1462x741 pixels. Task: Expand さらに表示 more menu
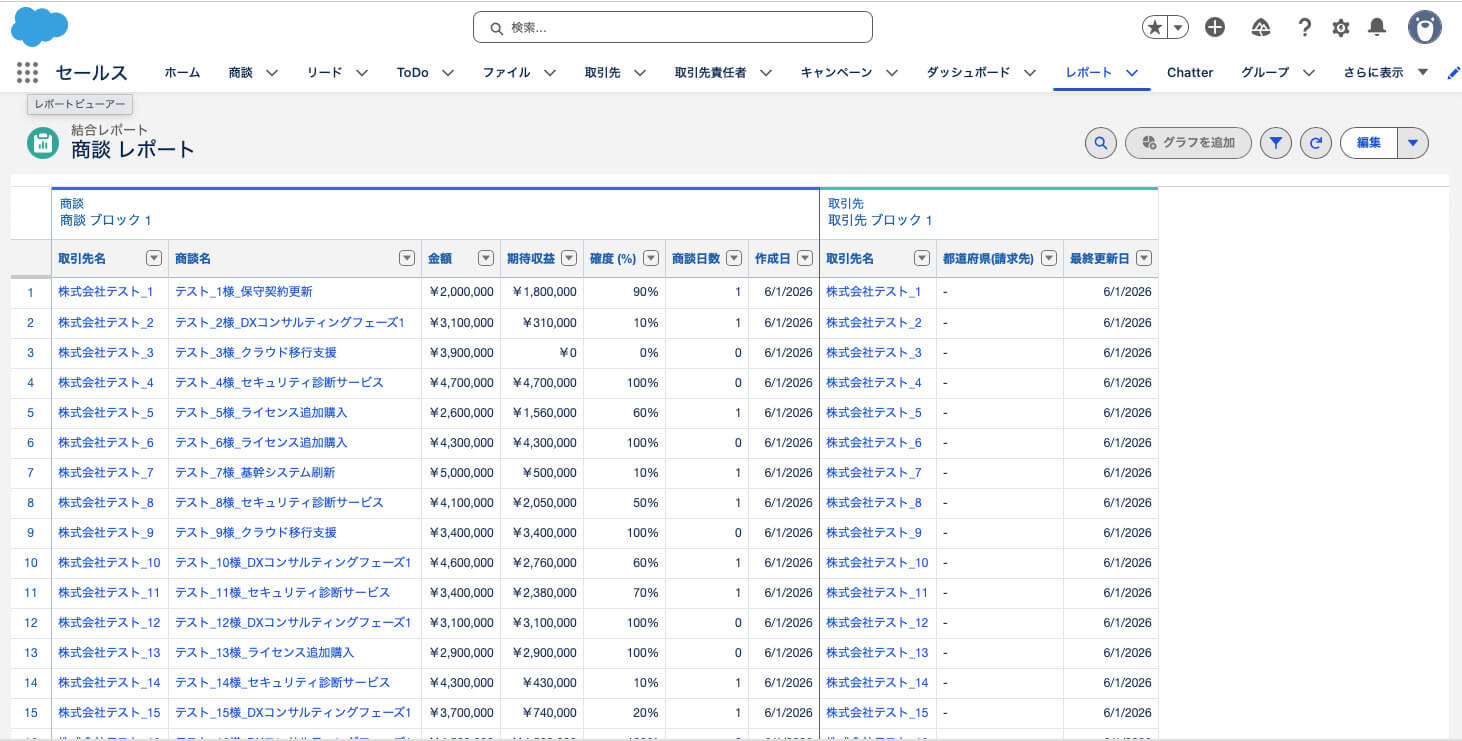(1386, 72)
